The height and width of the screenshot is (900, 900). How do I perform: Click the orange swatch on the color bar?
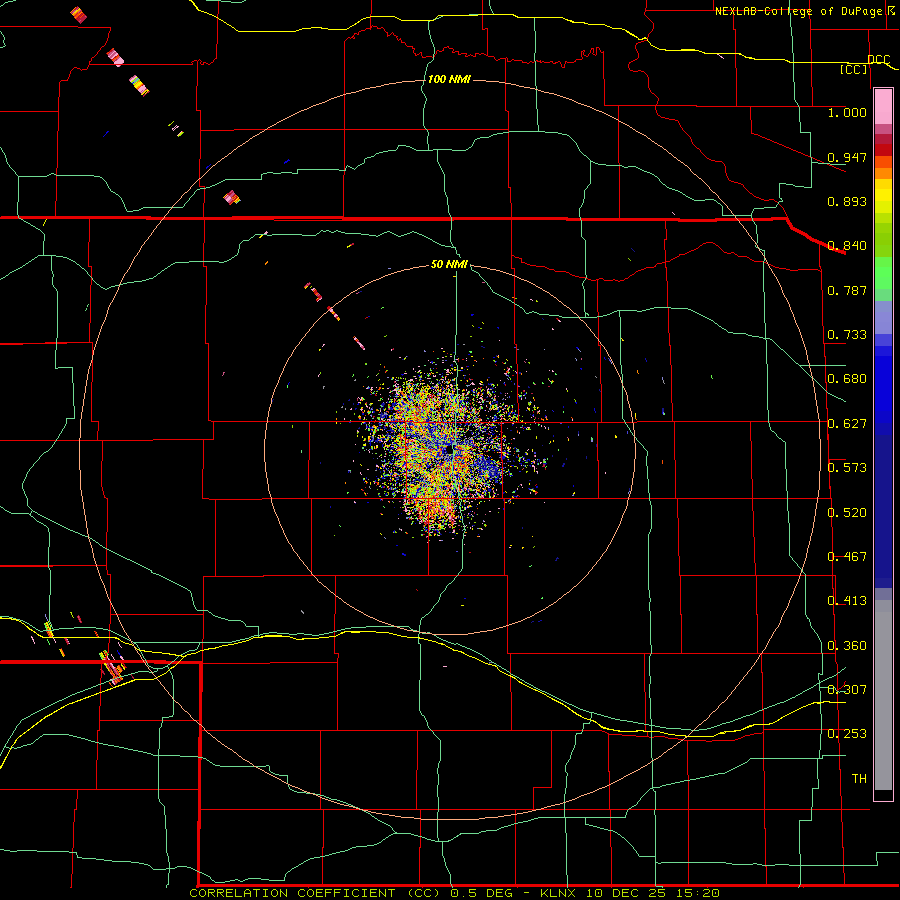coord(883,173)
